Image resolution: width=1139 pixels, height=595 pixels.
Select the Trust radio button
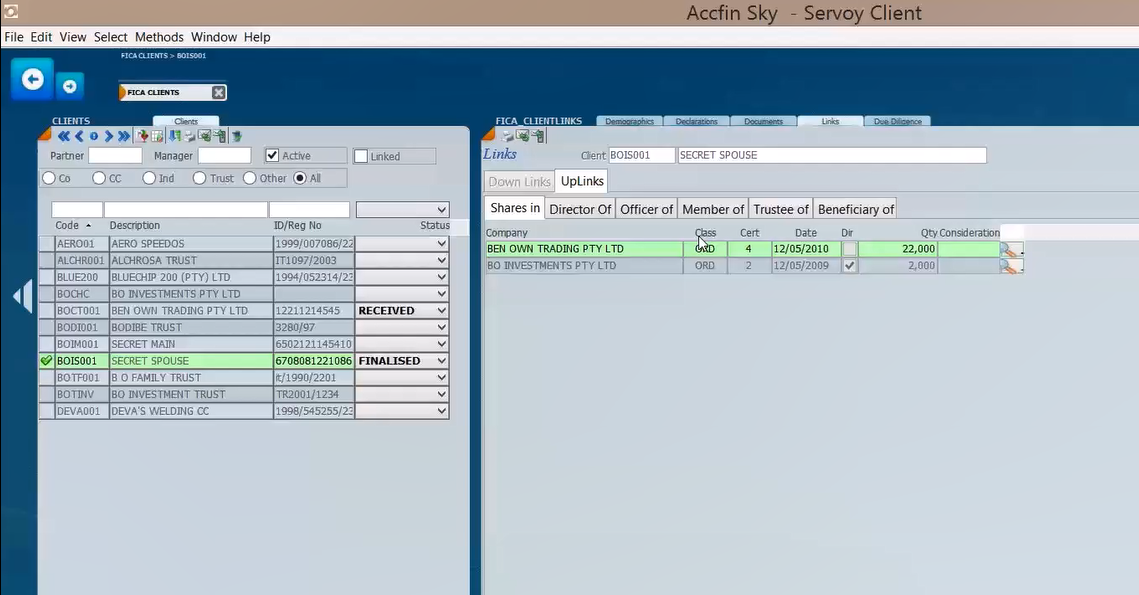tap(200, 178)
